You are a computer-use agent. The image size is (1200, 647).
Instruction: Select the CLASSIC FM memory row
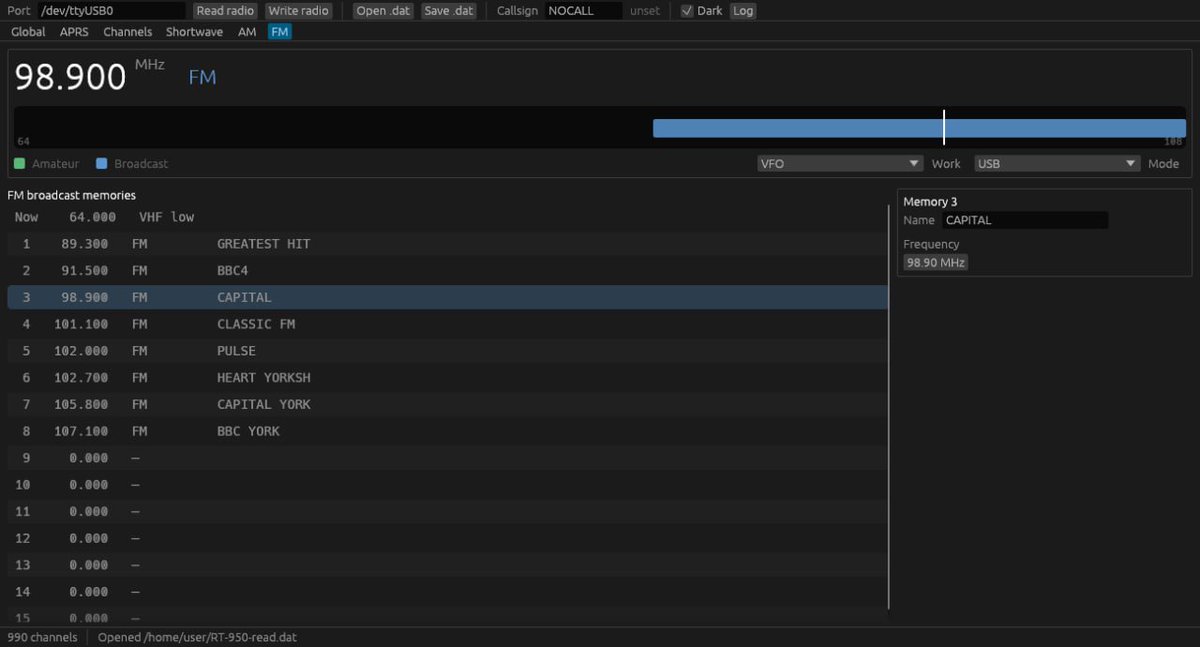point(447,324)
